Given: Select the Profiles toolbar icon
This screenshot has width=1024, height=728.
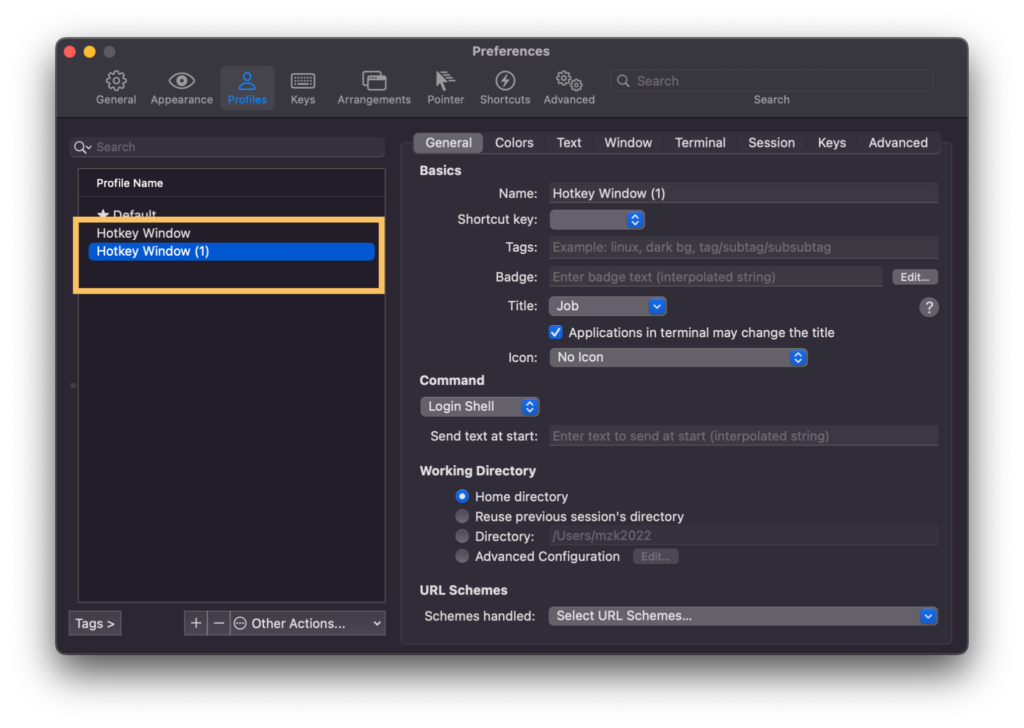Looking at the screenshot, I should click(x=247, y=87).
